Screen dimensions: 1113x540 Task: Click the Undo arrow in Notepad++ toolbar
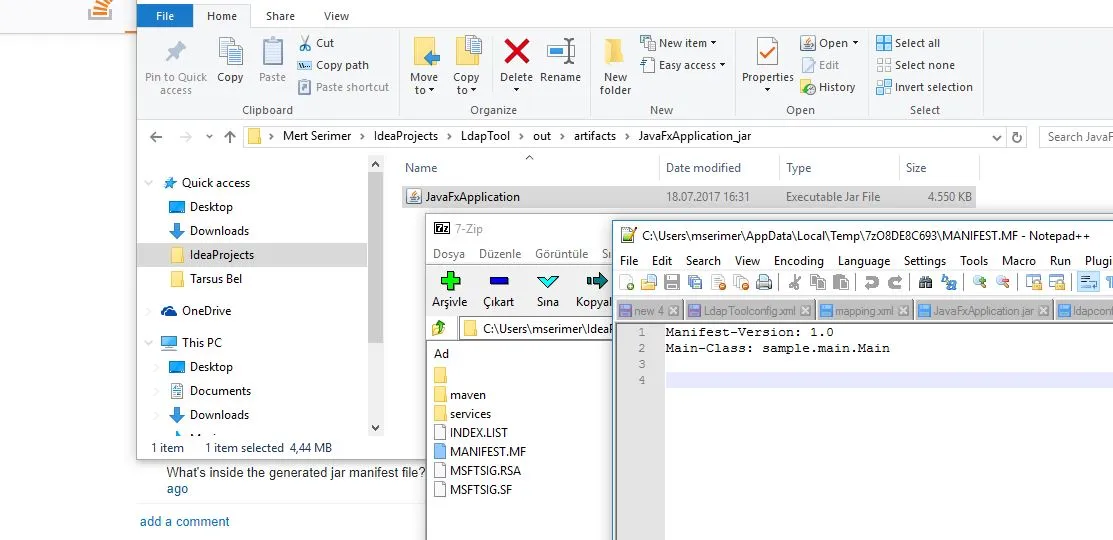[872, 282]
